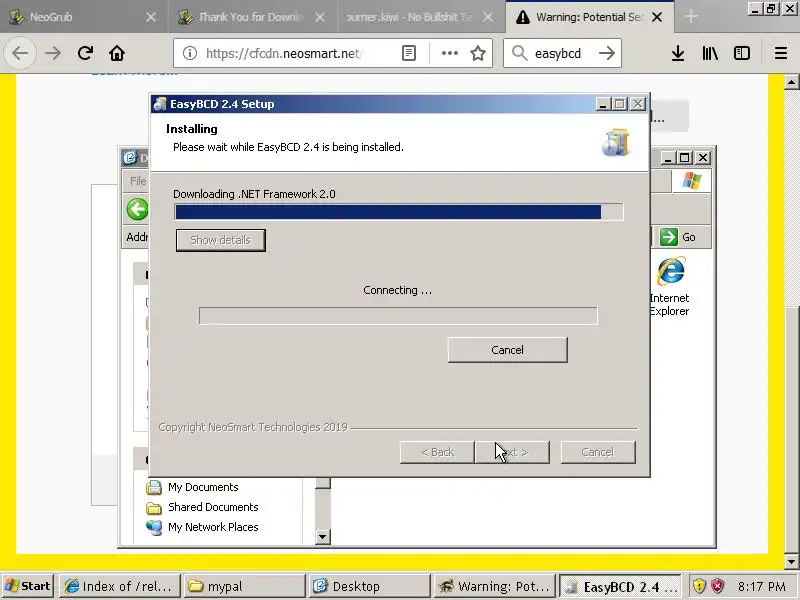This screenshot has width=800, height=600.
Task: Switch to the burner.kiwi tab
Action: pos(420,17)
